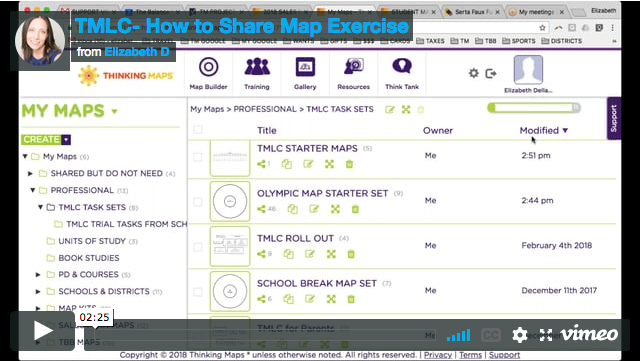641x361 pixels.
Task: Check the TMLC ROLL OUT checkbox
Action: [x=198, y=247]
